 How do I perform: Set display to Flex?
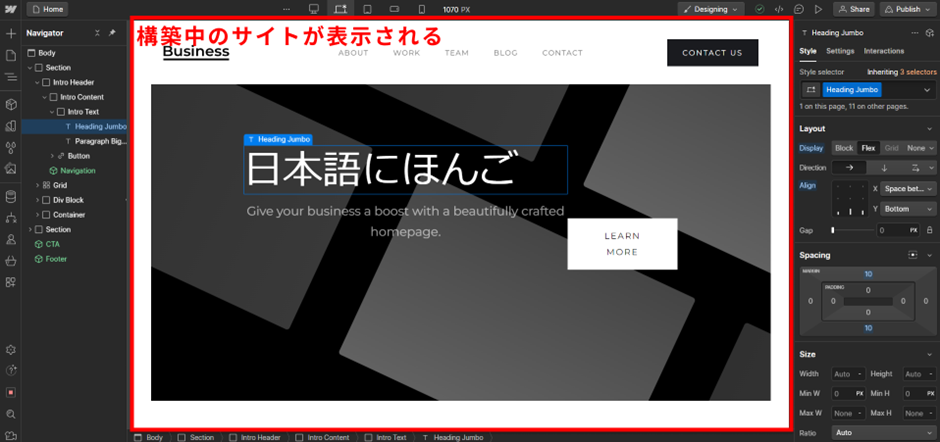coord(867,148)
